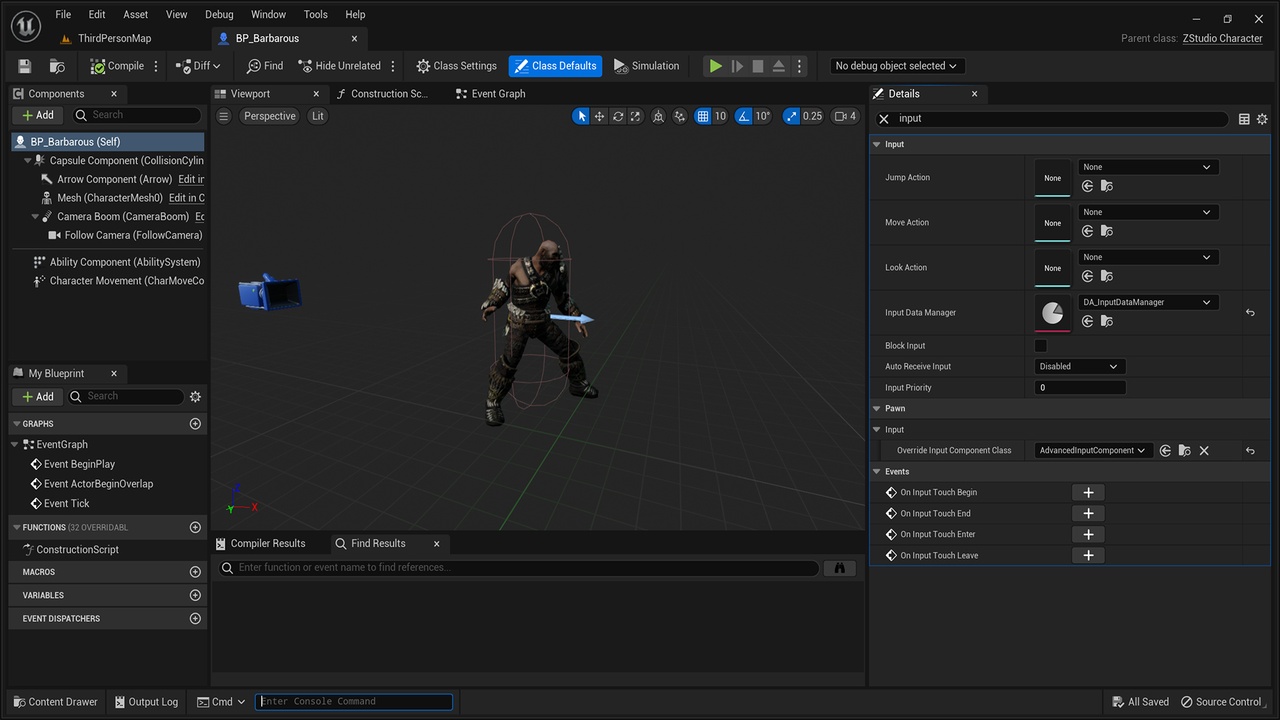This screenshot has height=720, width=1280.
Task: Open the Content Drawer
Action: pyautogui.click(x=54, y=702)
